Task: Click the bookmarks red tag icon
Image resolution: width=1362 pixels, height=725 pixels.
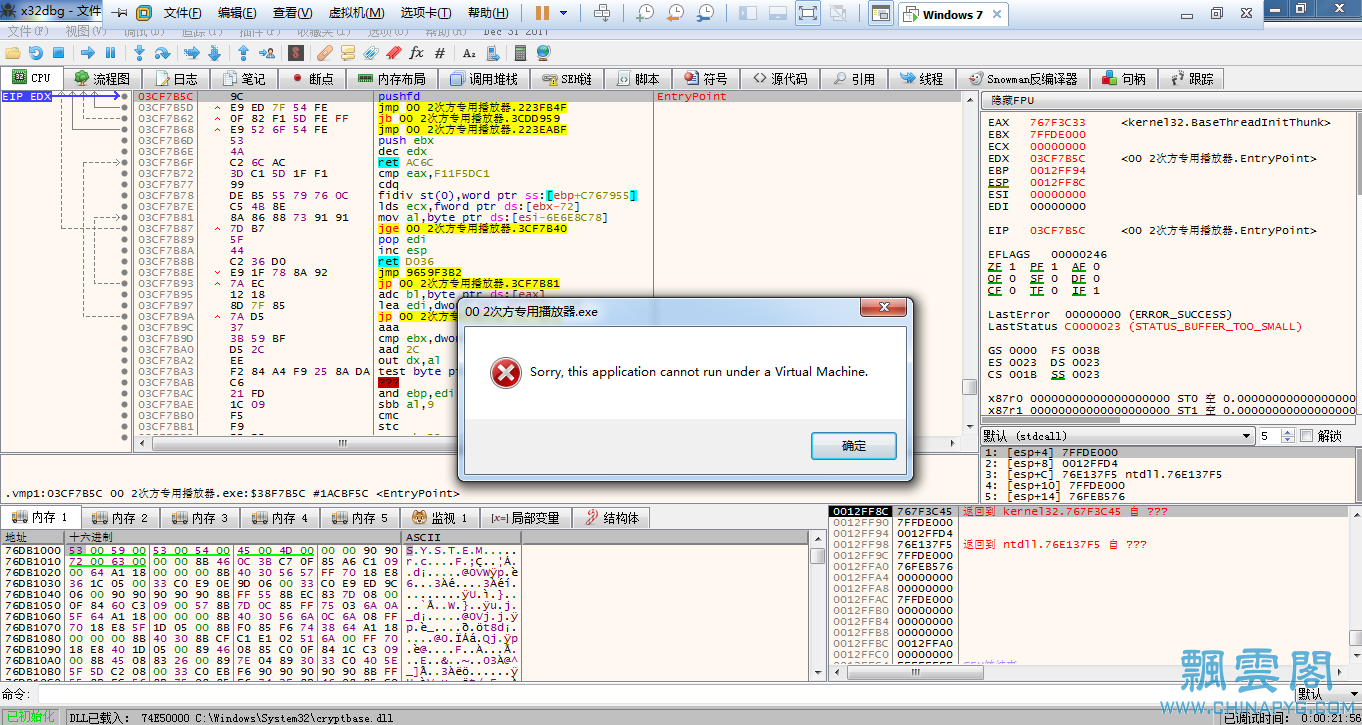Action: point(394,52)
